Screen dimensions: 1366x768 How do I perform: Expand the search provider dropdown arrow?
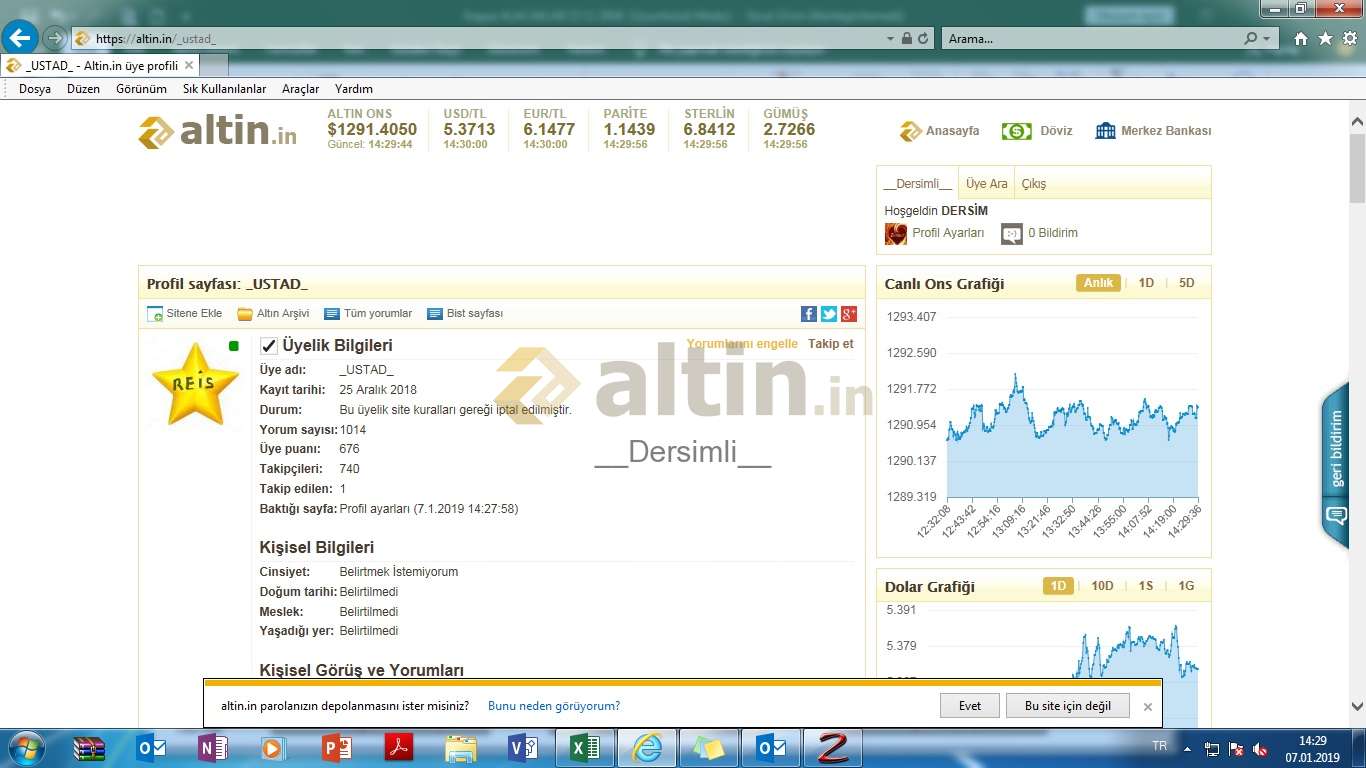tap(1267, 38)
